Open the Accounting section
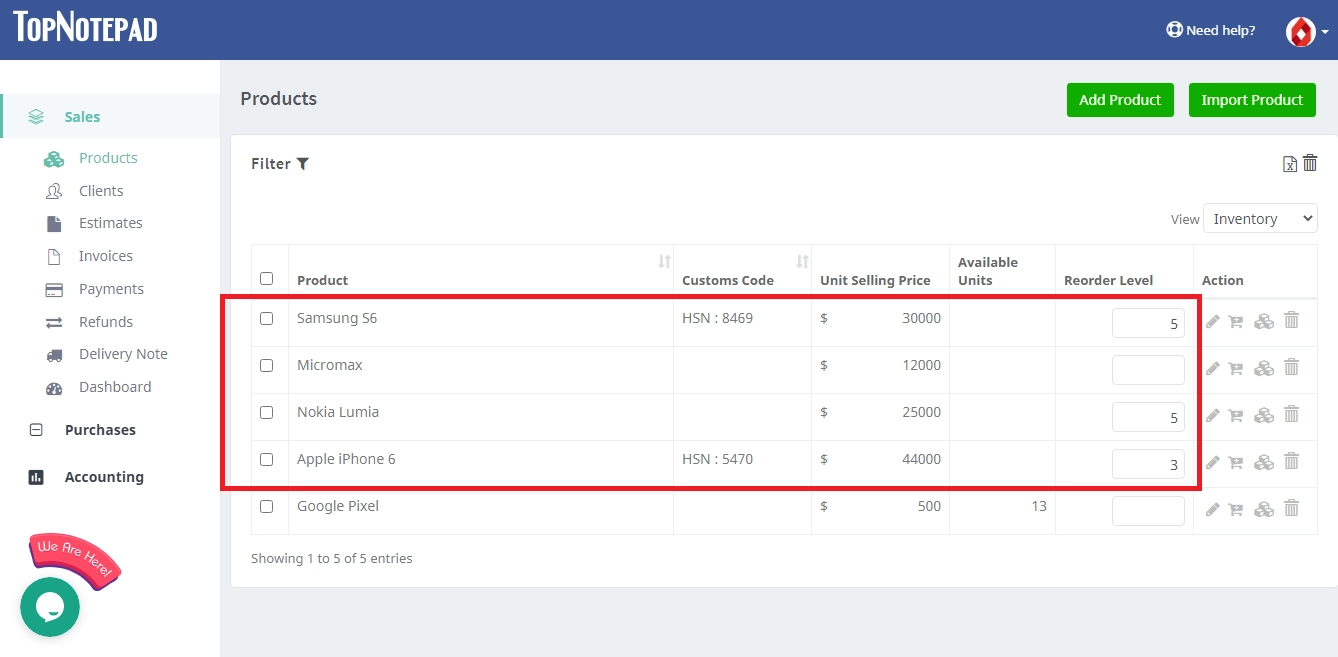Screen dimensions: 1338x657 (104, 476)
